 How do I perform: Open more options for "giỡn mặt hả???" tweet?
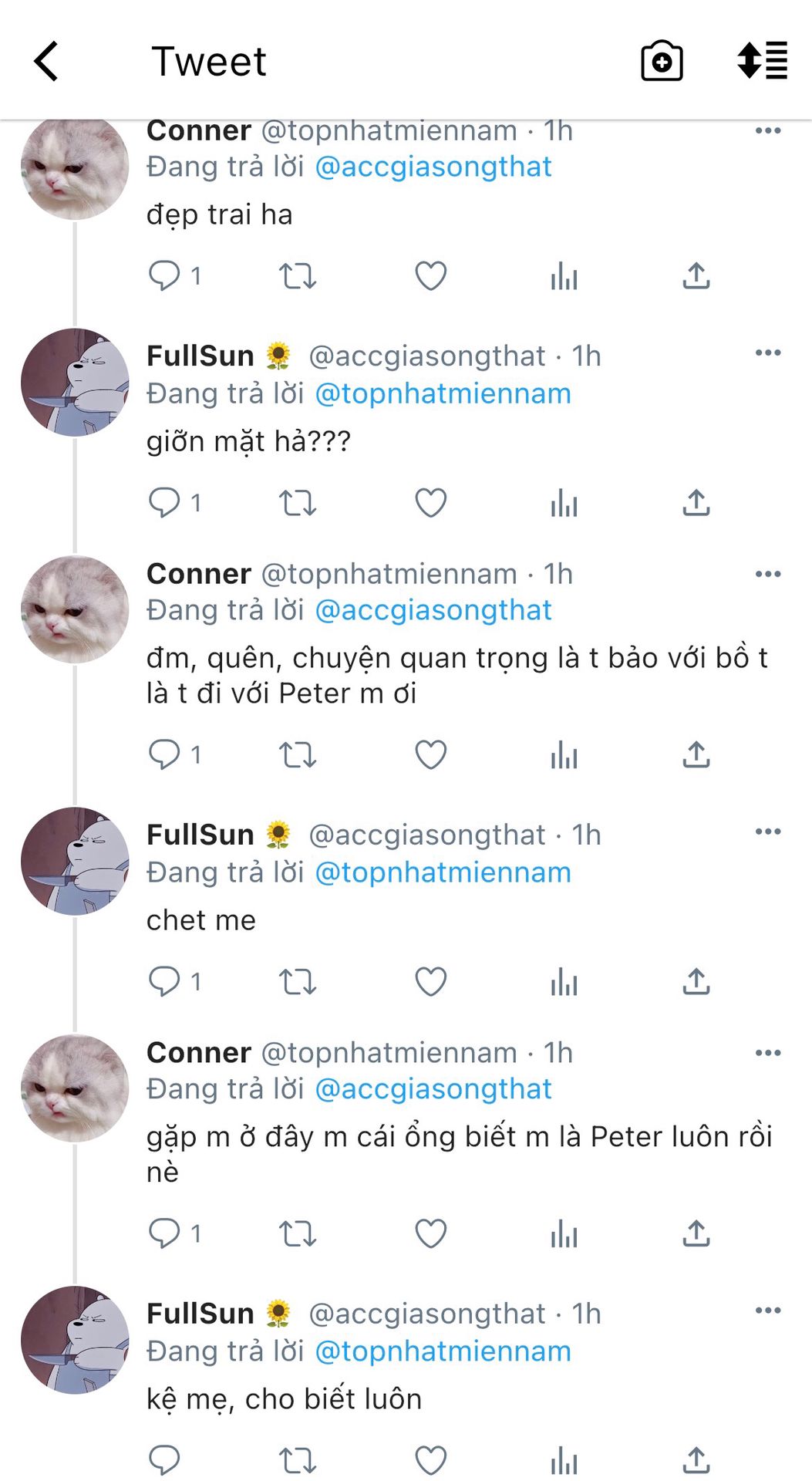click(x=767, y=353)
